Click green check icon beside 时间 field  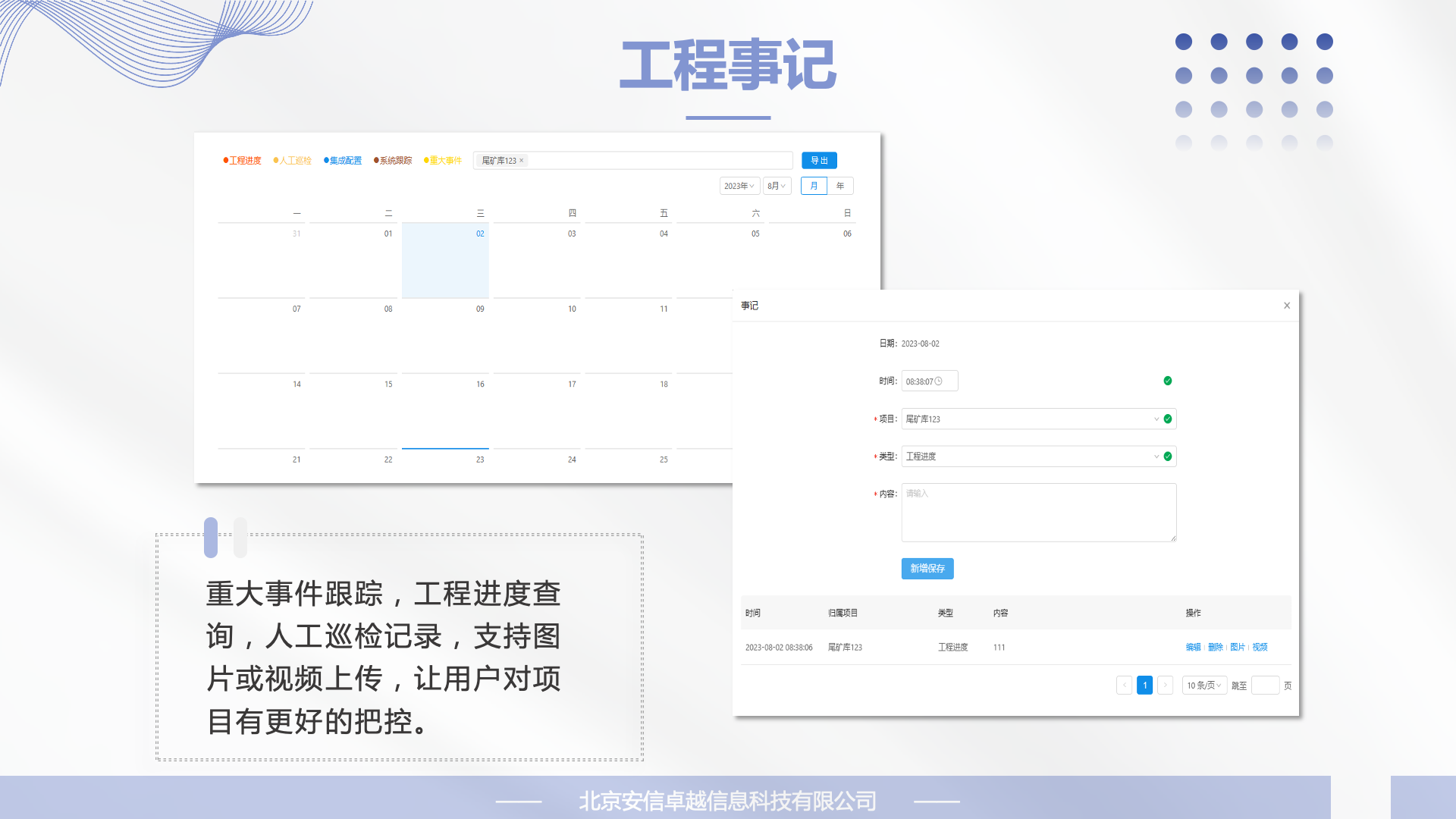1168,381
